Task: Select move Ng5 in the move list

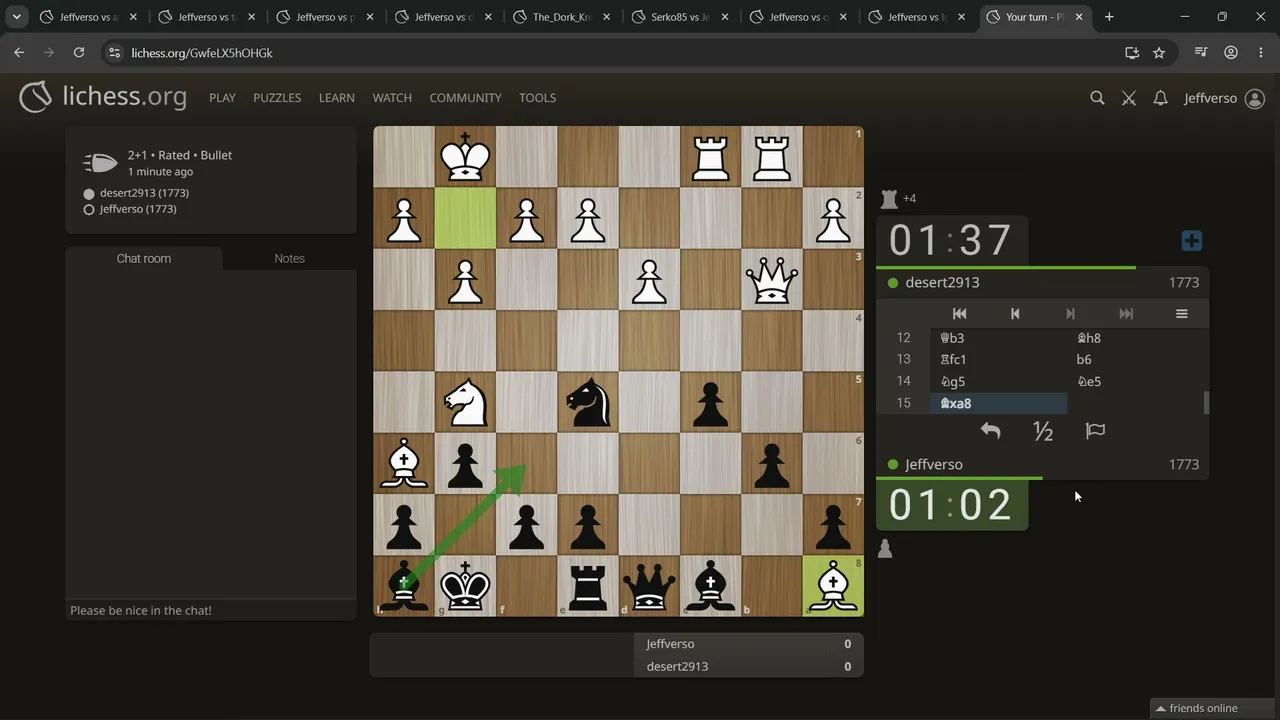Action: point(998,381)
